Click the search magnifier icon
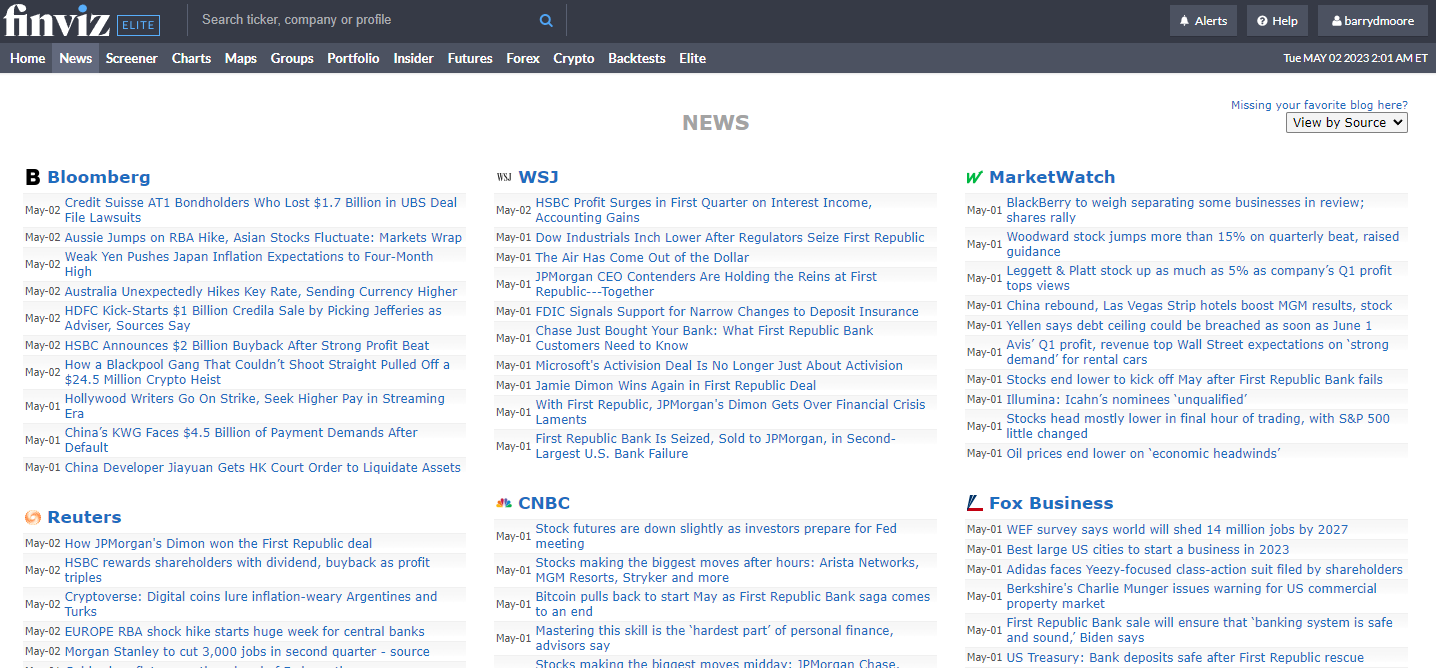This screenshot has height=668, width=1436. pyautogui.click(x=546, y=20)
